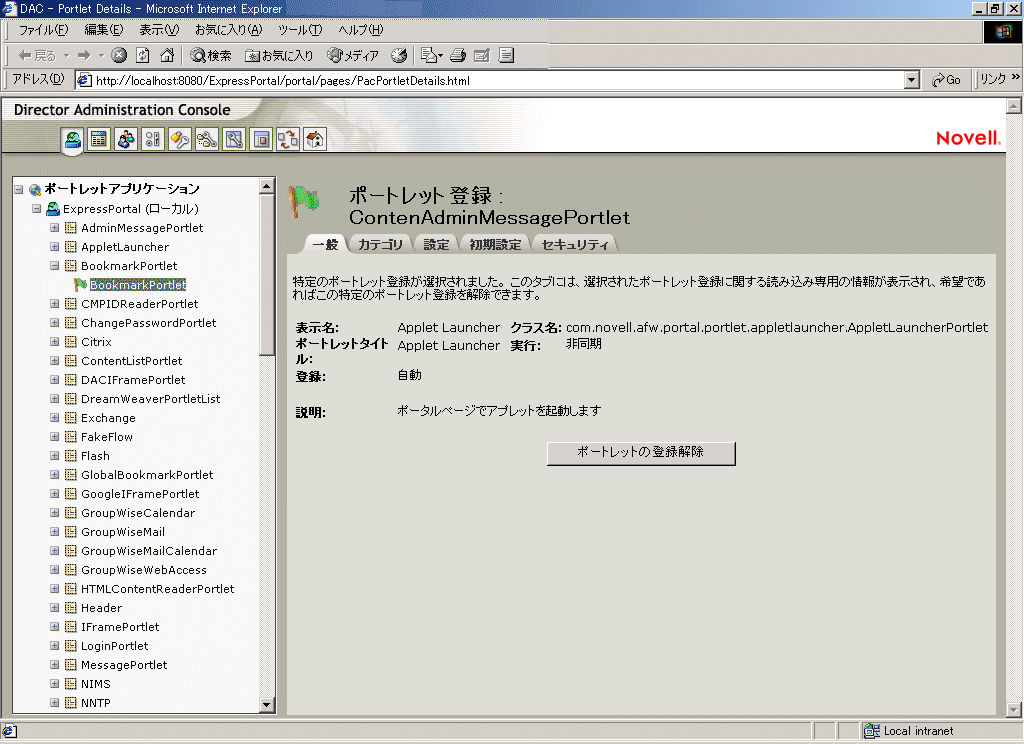Select the highlighted BookmarkPortlet registration item

pos(138,285)
